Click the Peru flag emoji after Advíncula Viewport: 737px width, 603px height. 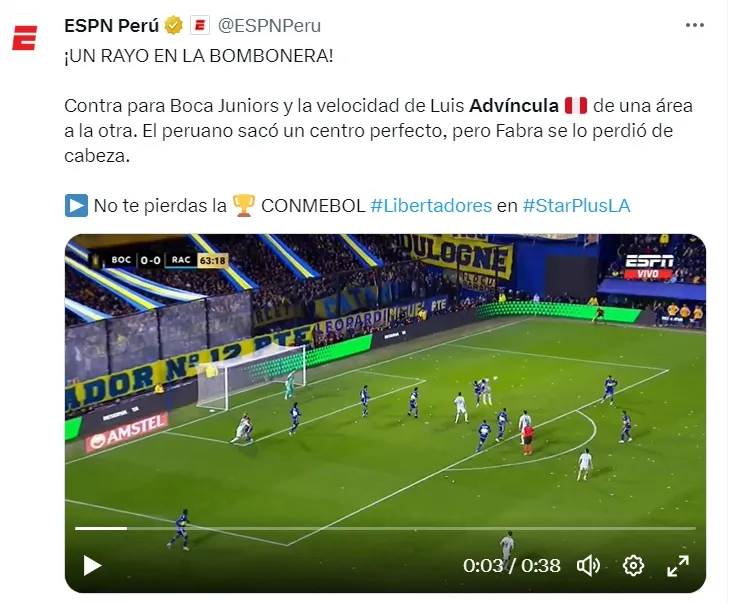576,106
